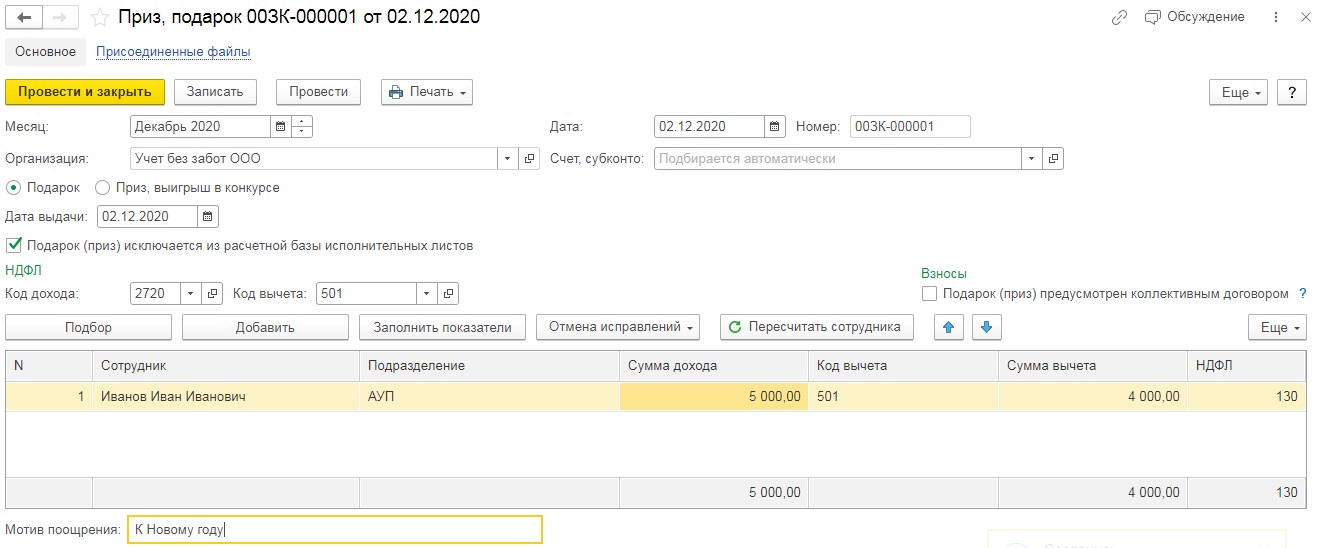Click the Номер field 003К-000001
Screen dimensions: 1319x548
pyautogui.click(x=910, y=127)
